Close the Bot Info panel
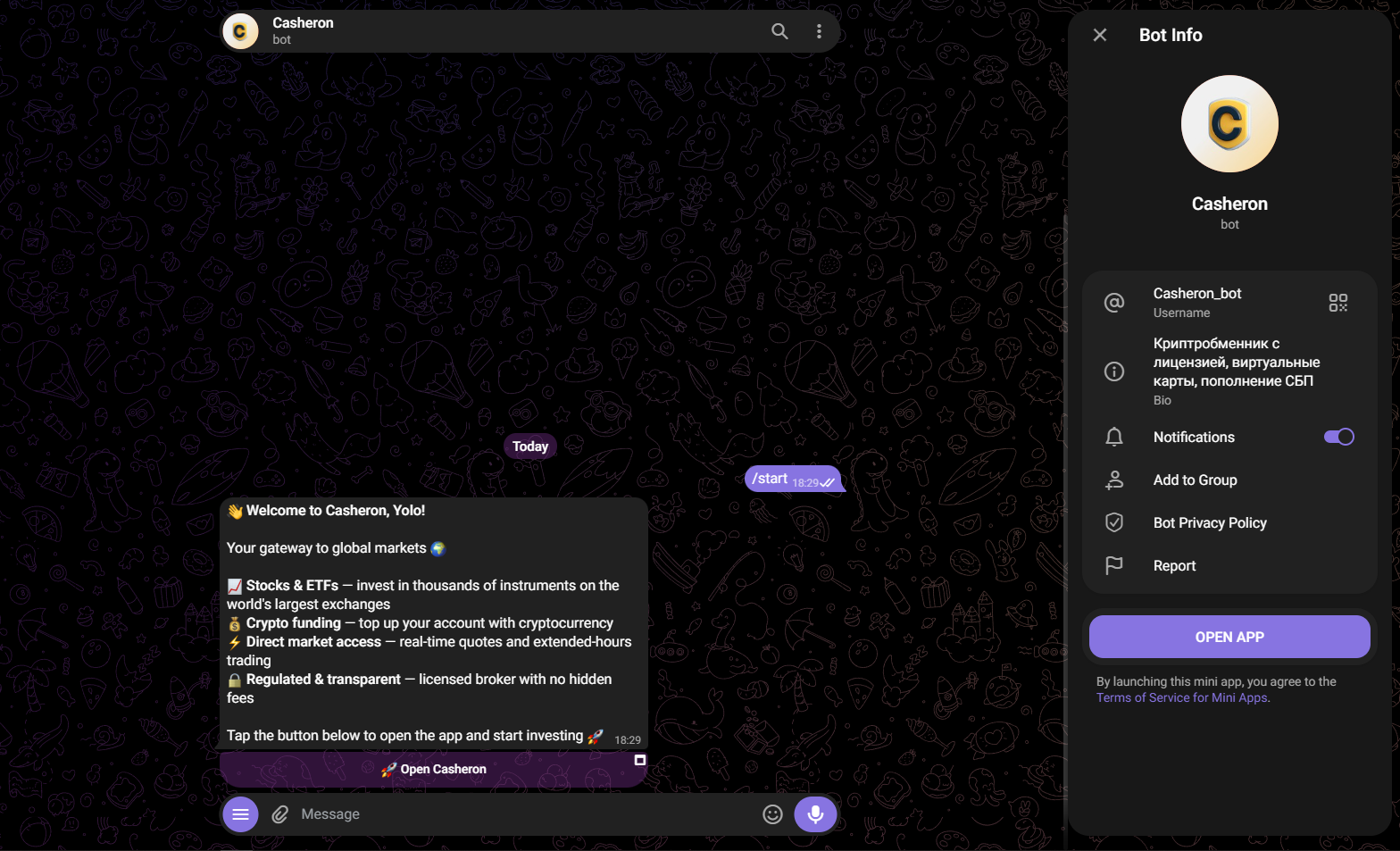Viewport: 1400px width, 851px height. (1100, 35)
